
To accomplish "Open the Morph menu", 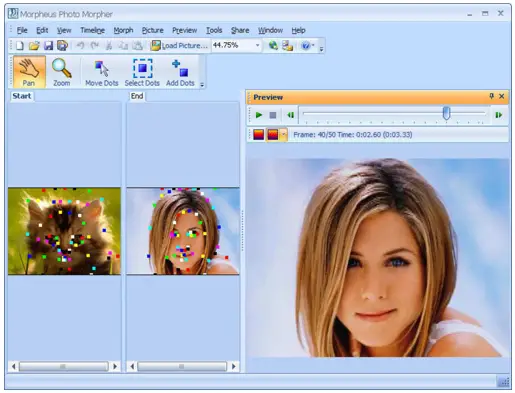I will click(123, 30).
